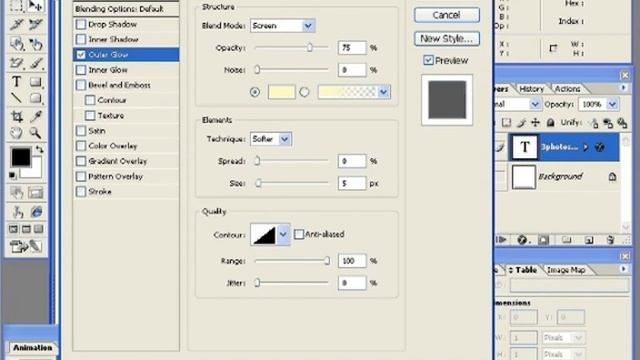Select the Move tool at toolbox top
The image size is (640, 360).
click(36, 6)
